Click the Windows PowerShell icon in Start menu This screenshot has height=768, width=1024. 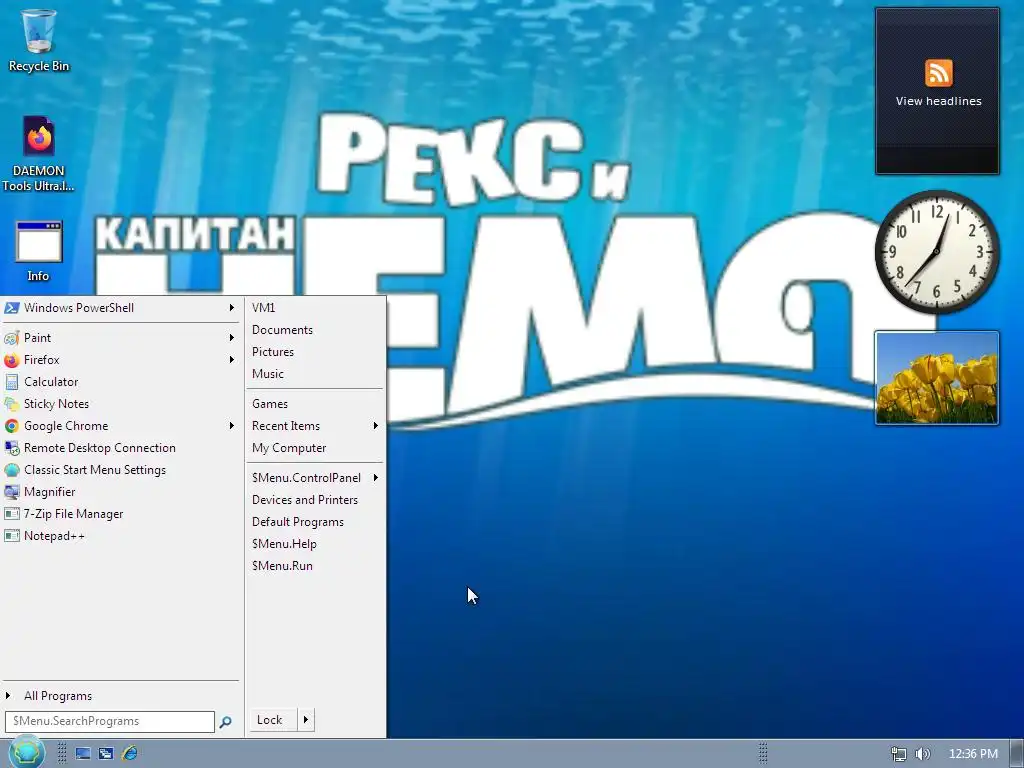[12, 308]
